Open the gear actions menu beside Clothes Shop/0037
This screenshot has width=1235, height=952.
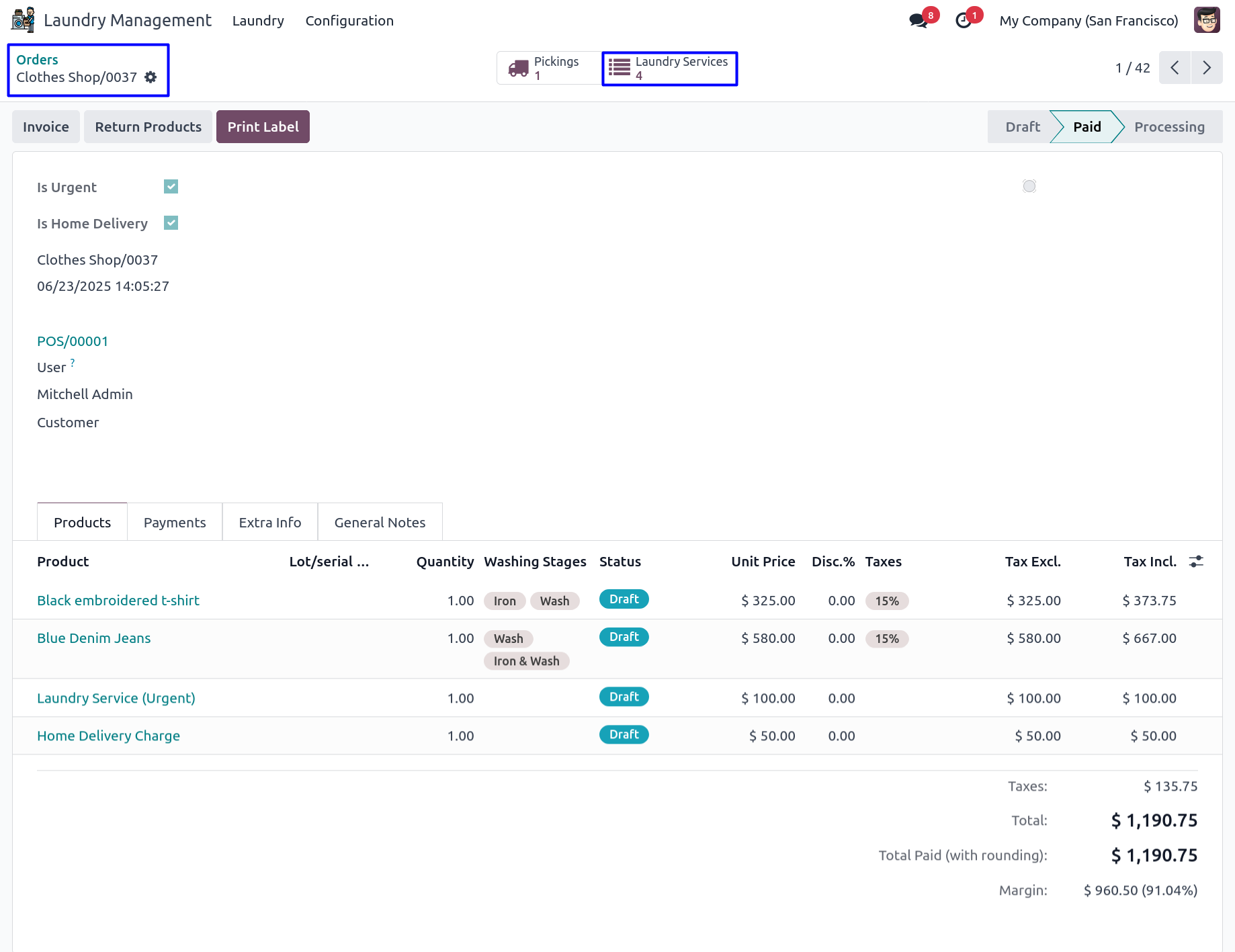[151, 77]
